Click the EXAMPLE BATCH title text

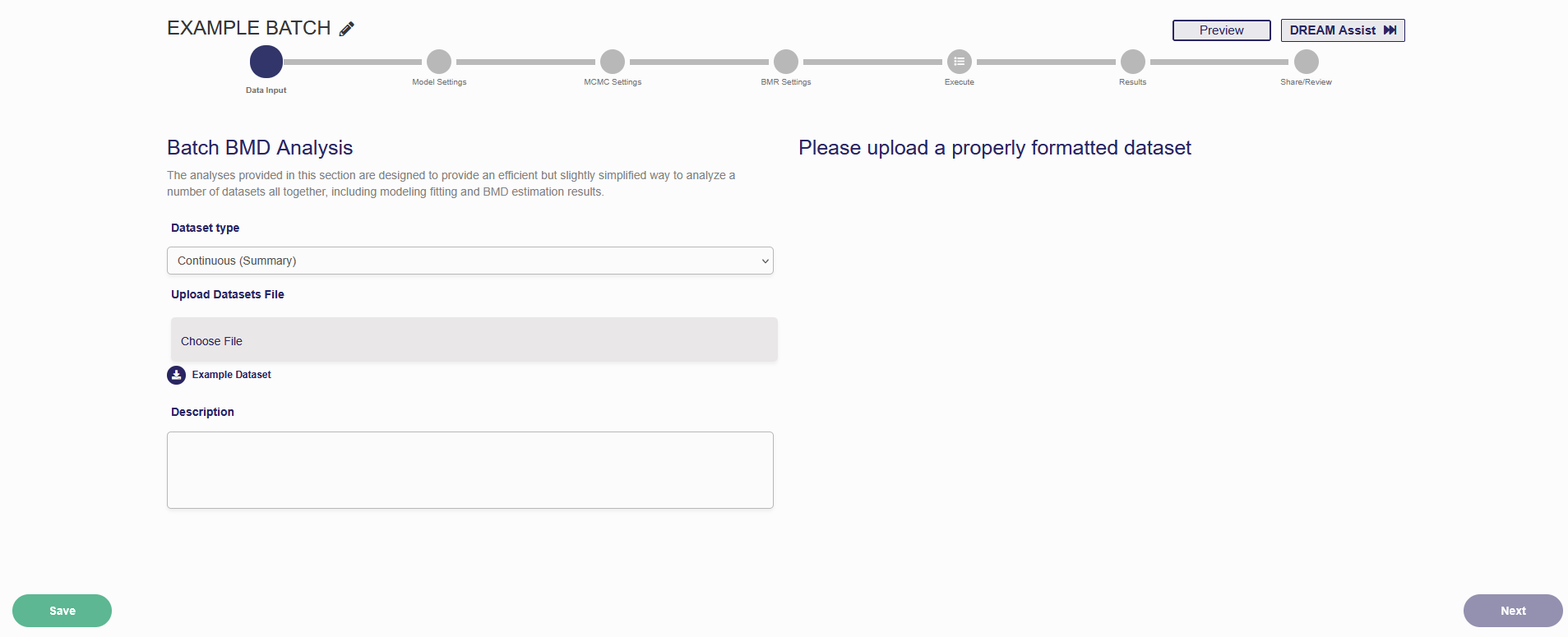click(248, 28)
